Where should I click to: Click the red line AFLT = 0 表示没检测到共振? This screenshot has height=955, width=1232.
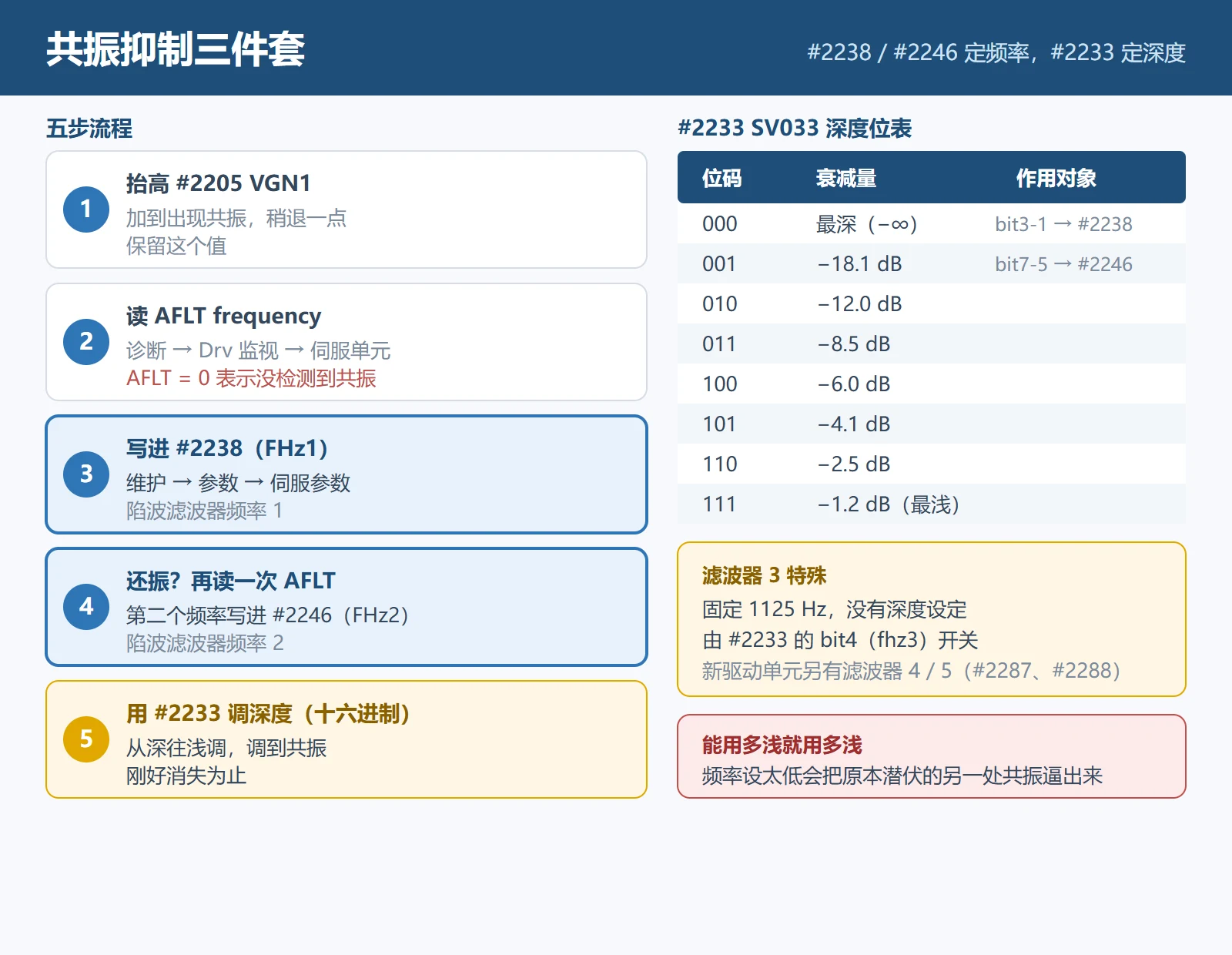coord(251,378)
